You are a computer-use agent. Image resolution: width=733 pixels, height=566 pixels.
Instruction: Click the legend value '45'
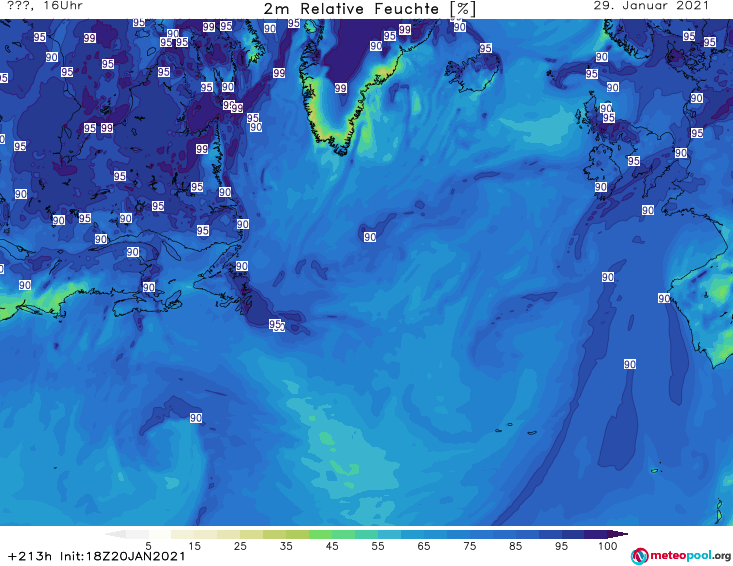coord(331,546)
